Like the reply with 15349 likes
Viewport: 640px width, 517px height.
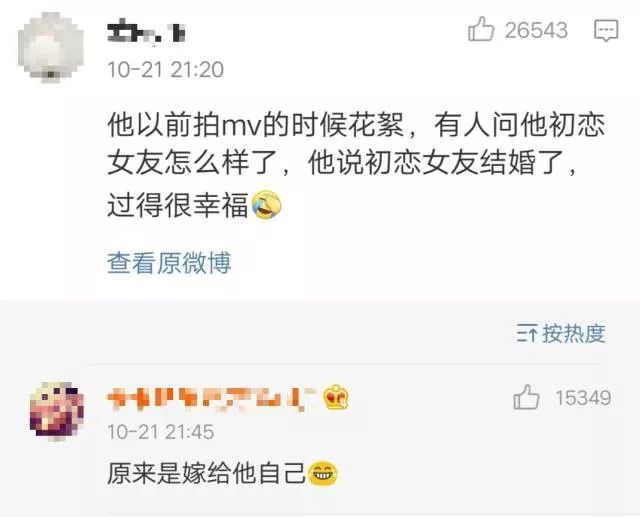(526, 397)
